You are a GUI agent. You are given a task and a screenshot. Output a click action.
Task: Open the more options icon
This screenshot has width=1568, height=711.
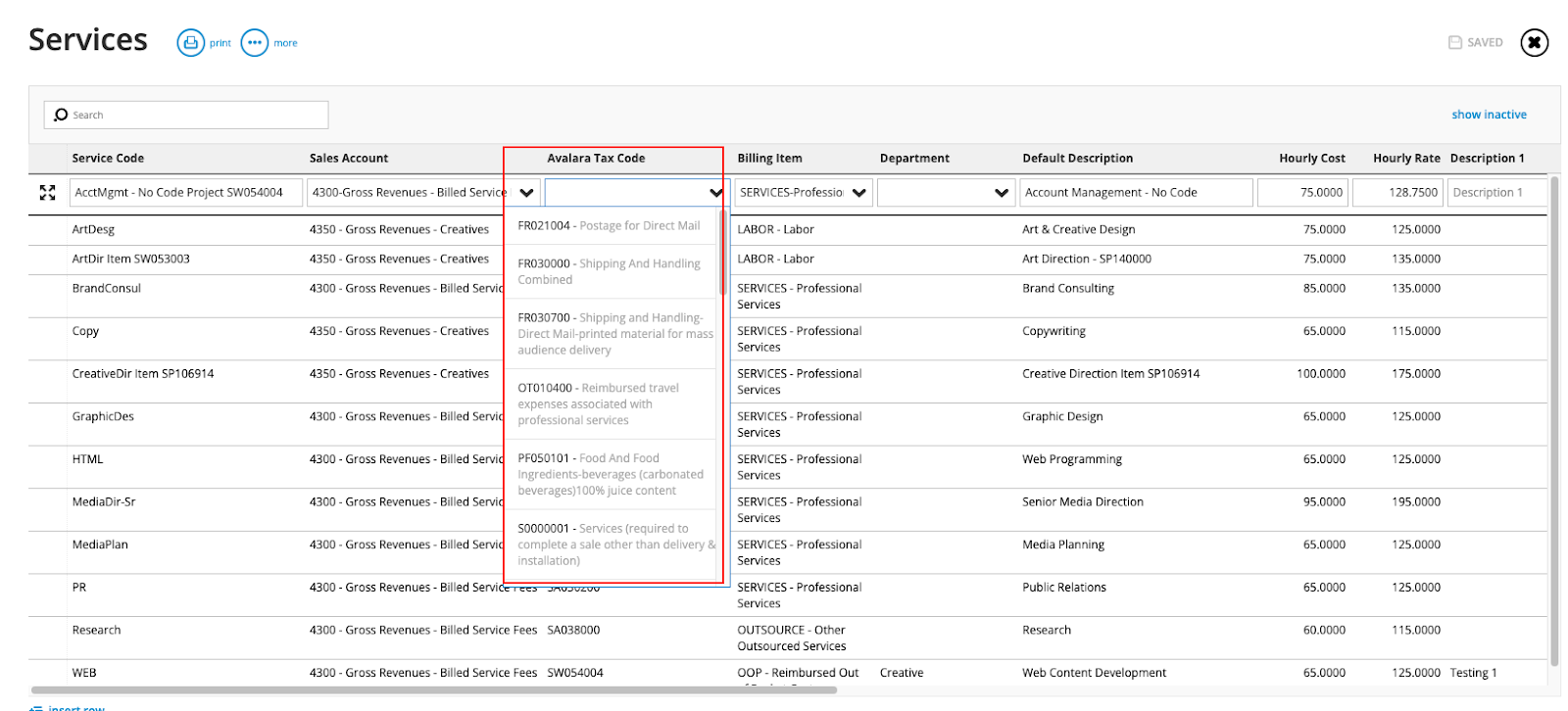click(x=254, y=43)
